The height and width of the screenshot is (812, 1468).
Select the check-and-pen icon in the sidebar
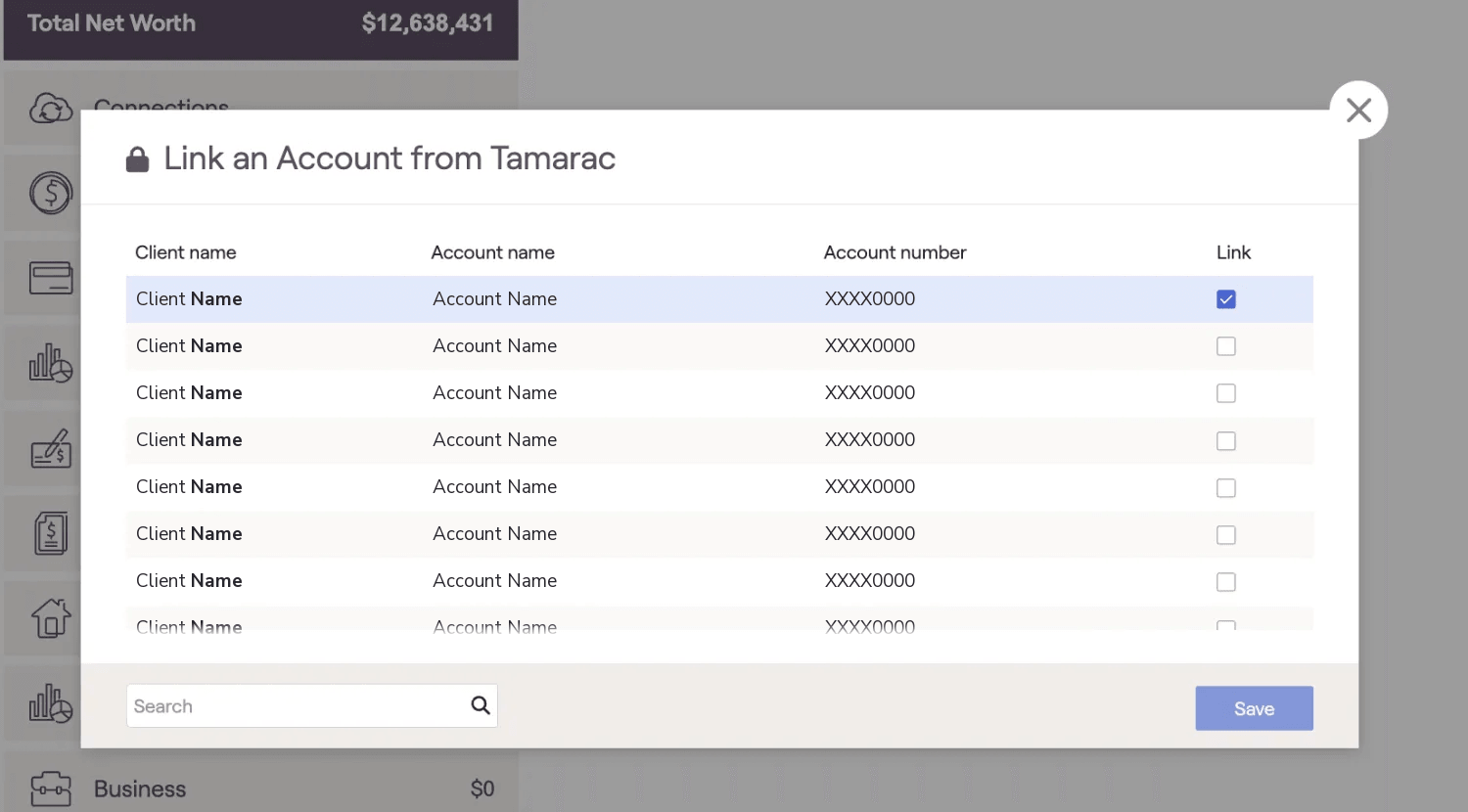[x=51, y=449]
